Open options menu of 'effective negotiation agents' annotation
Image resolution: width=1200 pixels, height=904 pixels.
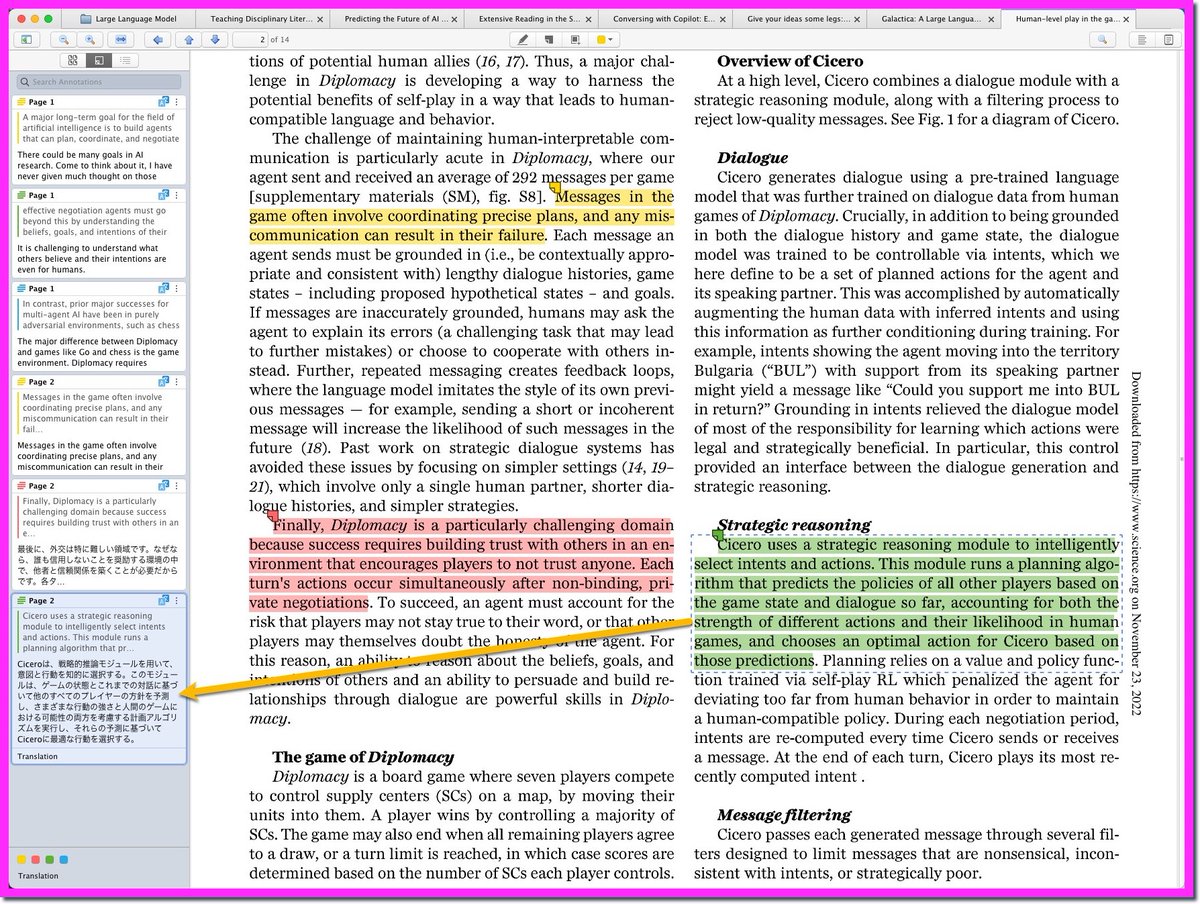[177, 195]
